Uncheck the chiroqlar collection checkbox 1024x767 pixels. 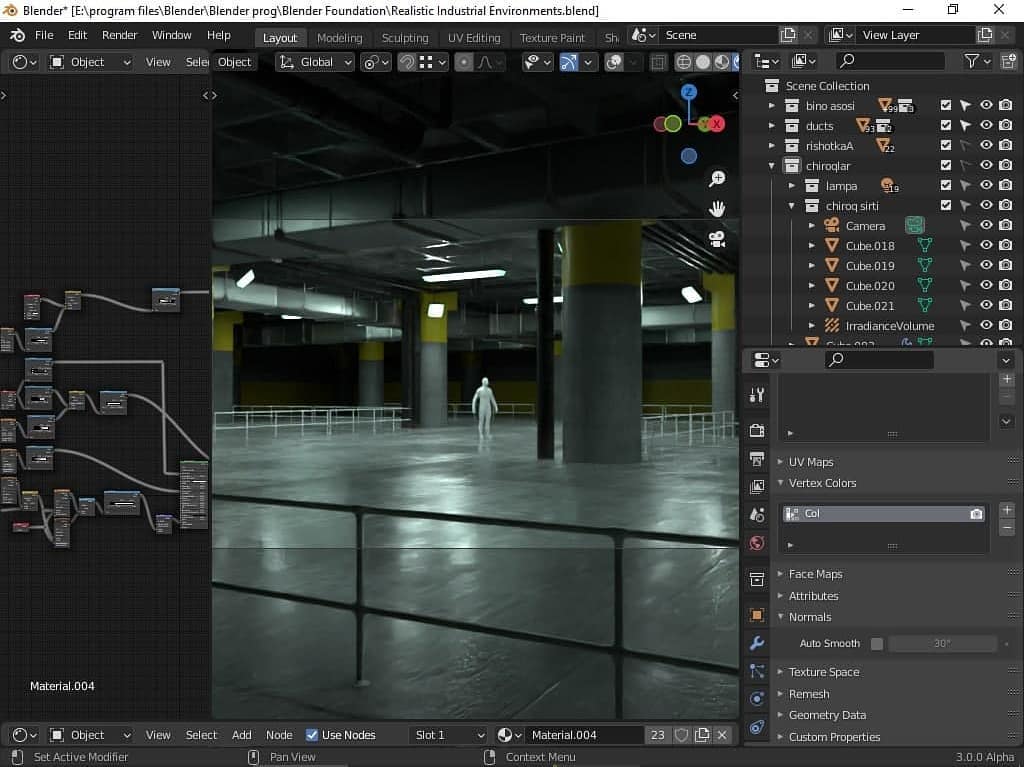946,165
